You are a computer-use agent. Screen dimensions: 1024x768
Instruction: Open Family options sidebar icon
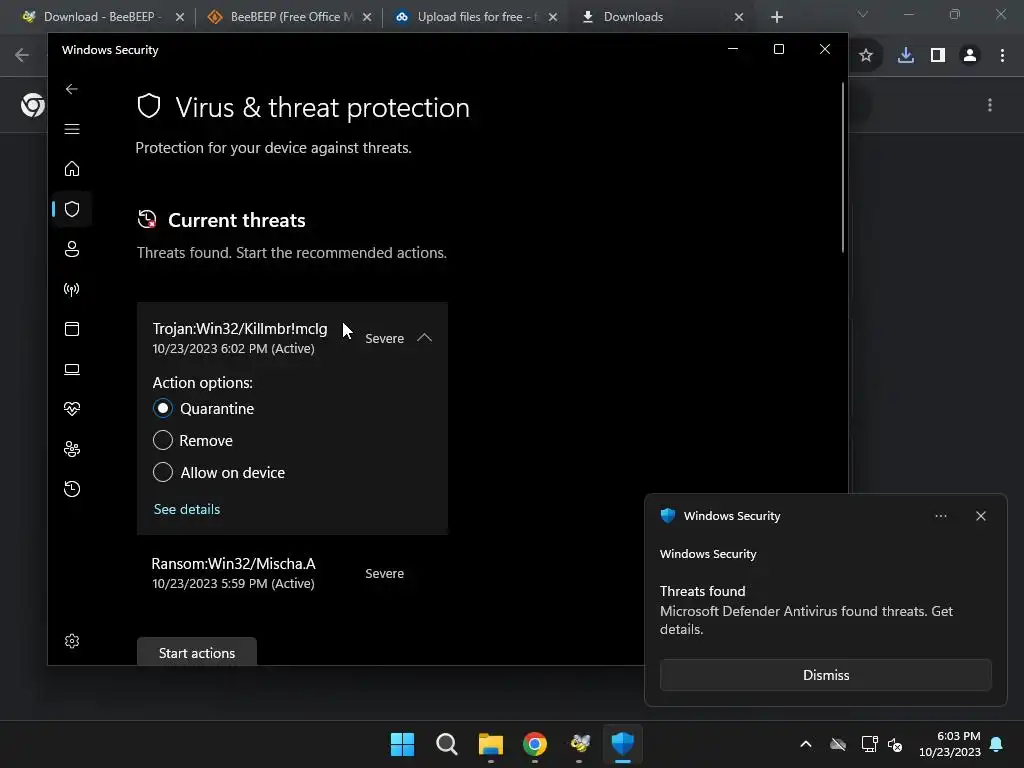coord(72,449)
